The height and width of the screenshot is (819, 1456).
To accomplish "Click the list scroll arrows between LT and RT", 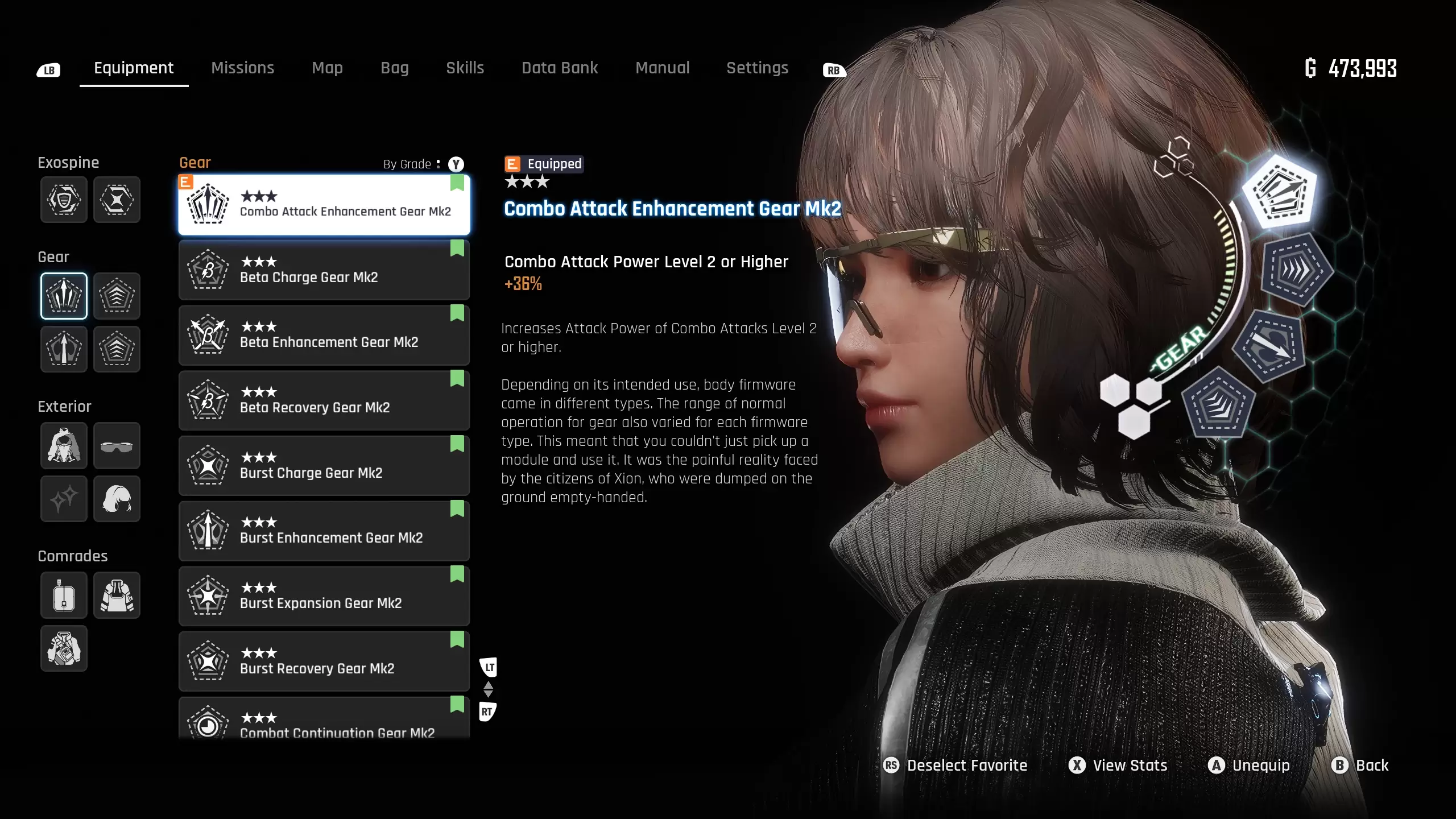I will pos(488,689).
